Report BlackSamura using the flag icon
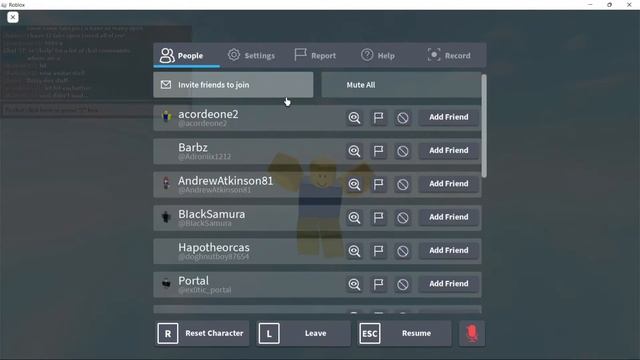Screen dimensions: 640x360 (x=378, y=218)
